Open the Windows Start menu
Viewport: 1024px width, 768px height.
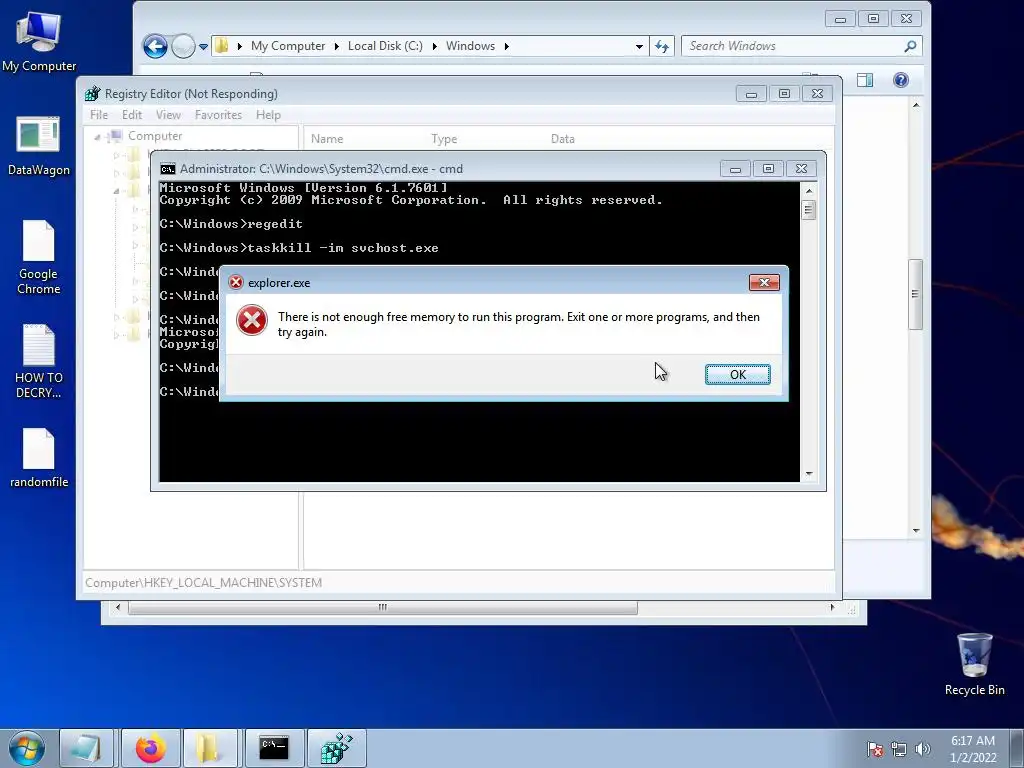click(27, 748)
